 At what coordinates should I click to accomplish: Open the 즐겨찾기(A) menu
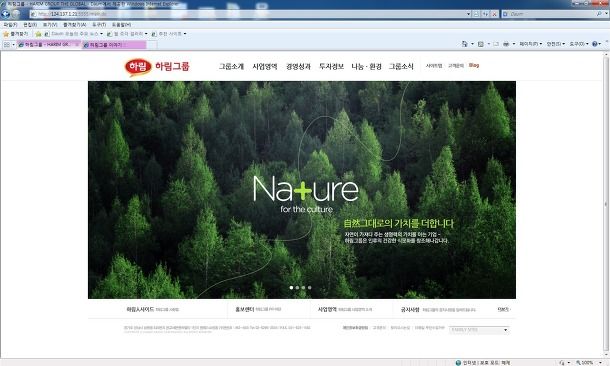coord(75,25)
